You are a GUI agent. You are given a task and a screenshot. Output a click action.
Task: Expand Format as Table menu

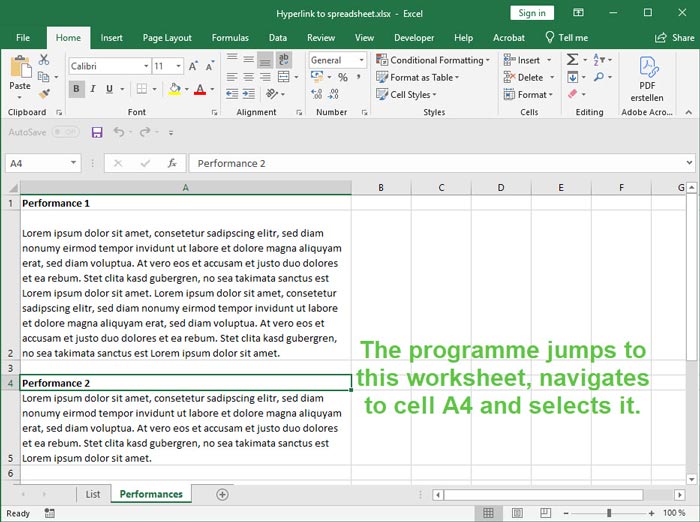417,77
